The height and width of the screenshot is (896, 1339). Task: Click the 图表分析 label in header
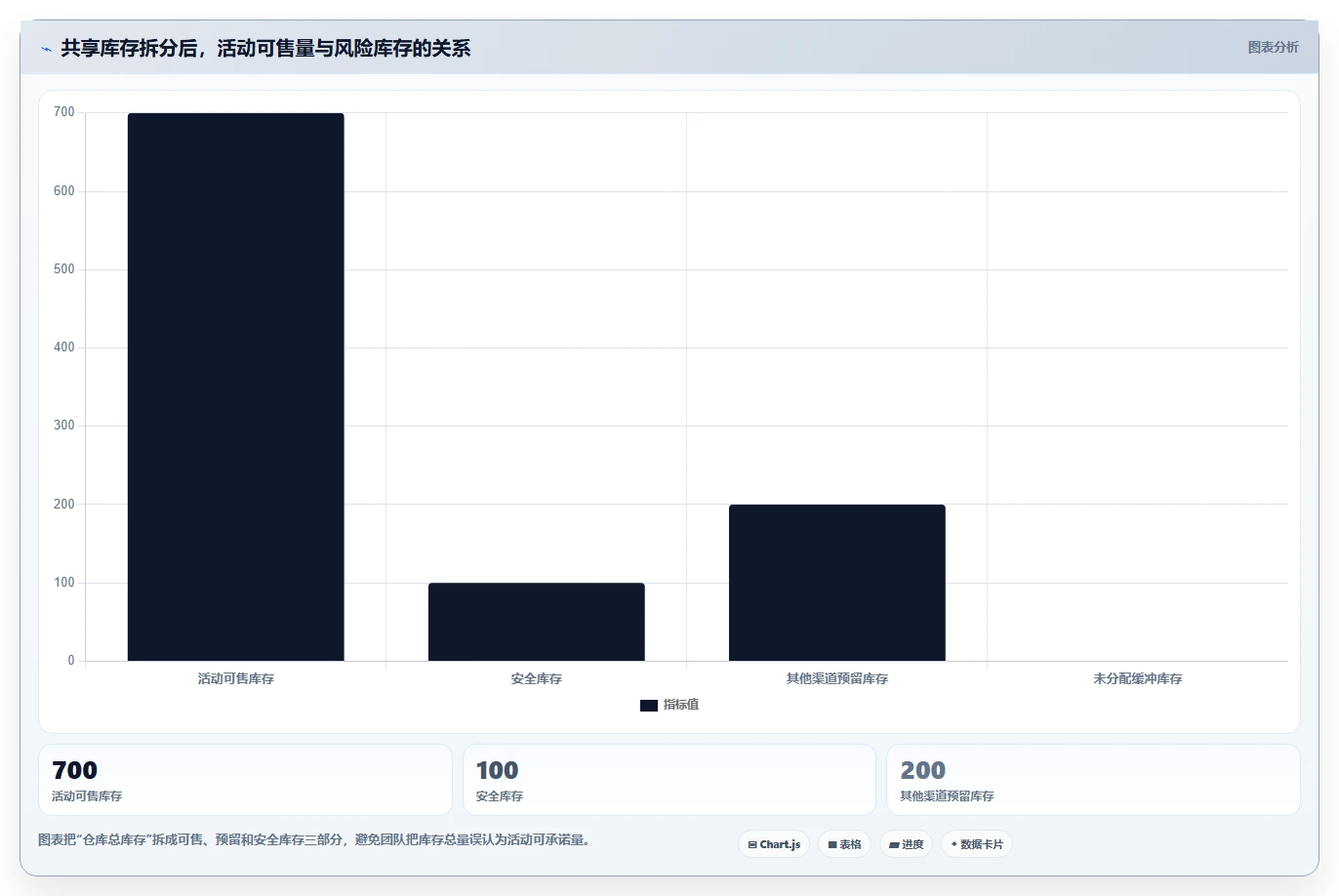coord(1273,47)
